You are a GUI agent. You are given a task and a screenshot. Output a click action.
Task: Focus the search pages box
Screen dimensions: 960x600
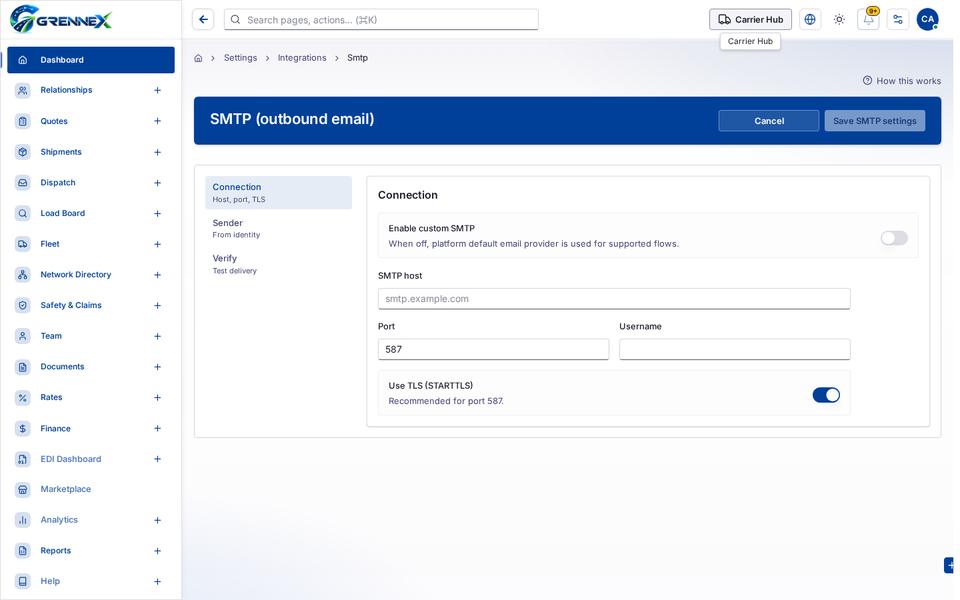[x=381, y=20]
